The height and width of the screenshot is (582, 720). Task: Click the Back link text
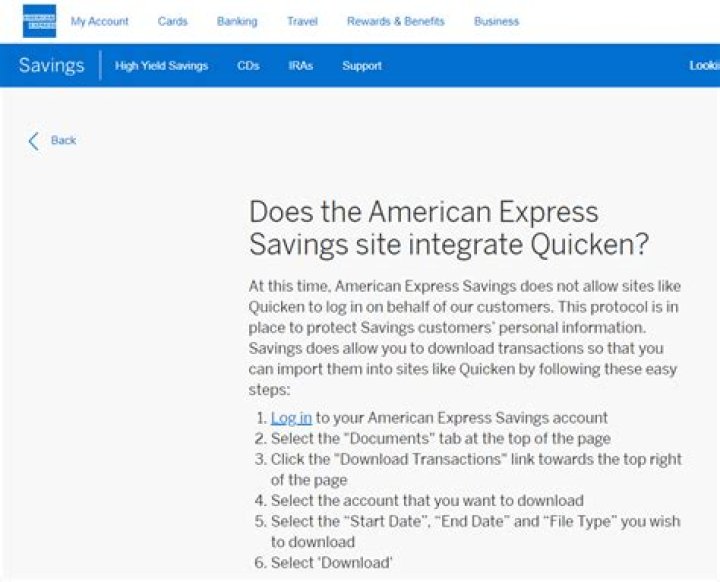(x=63, y=140)
